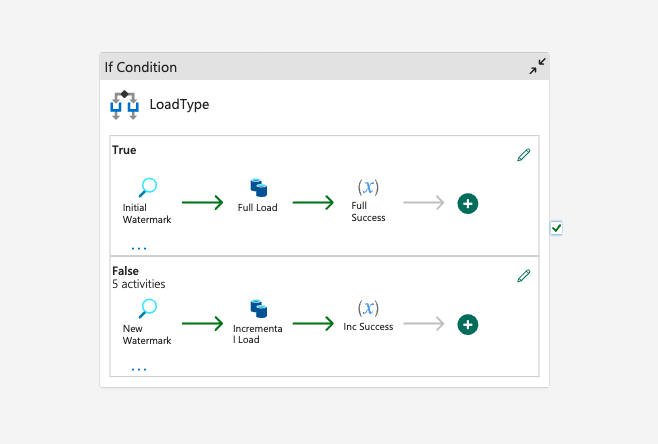Select the Full Load copy activity

(258, 196)
